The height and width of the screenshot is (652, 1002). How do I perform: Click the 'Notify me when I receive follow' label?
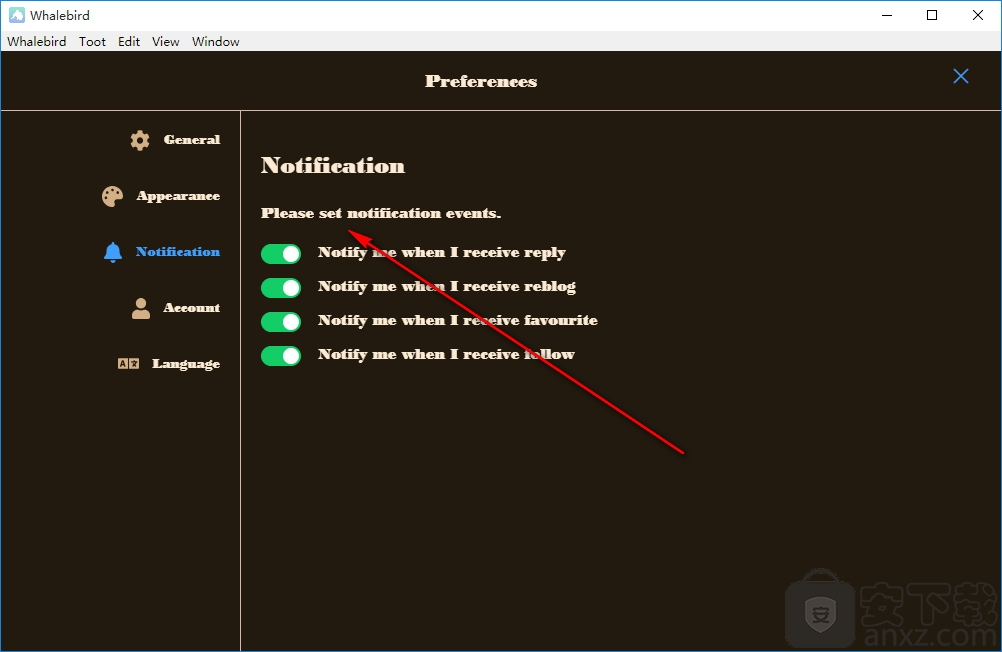[446, 354]
